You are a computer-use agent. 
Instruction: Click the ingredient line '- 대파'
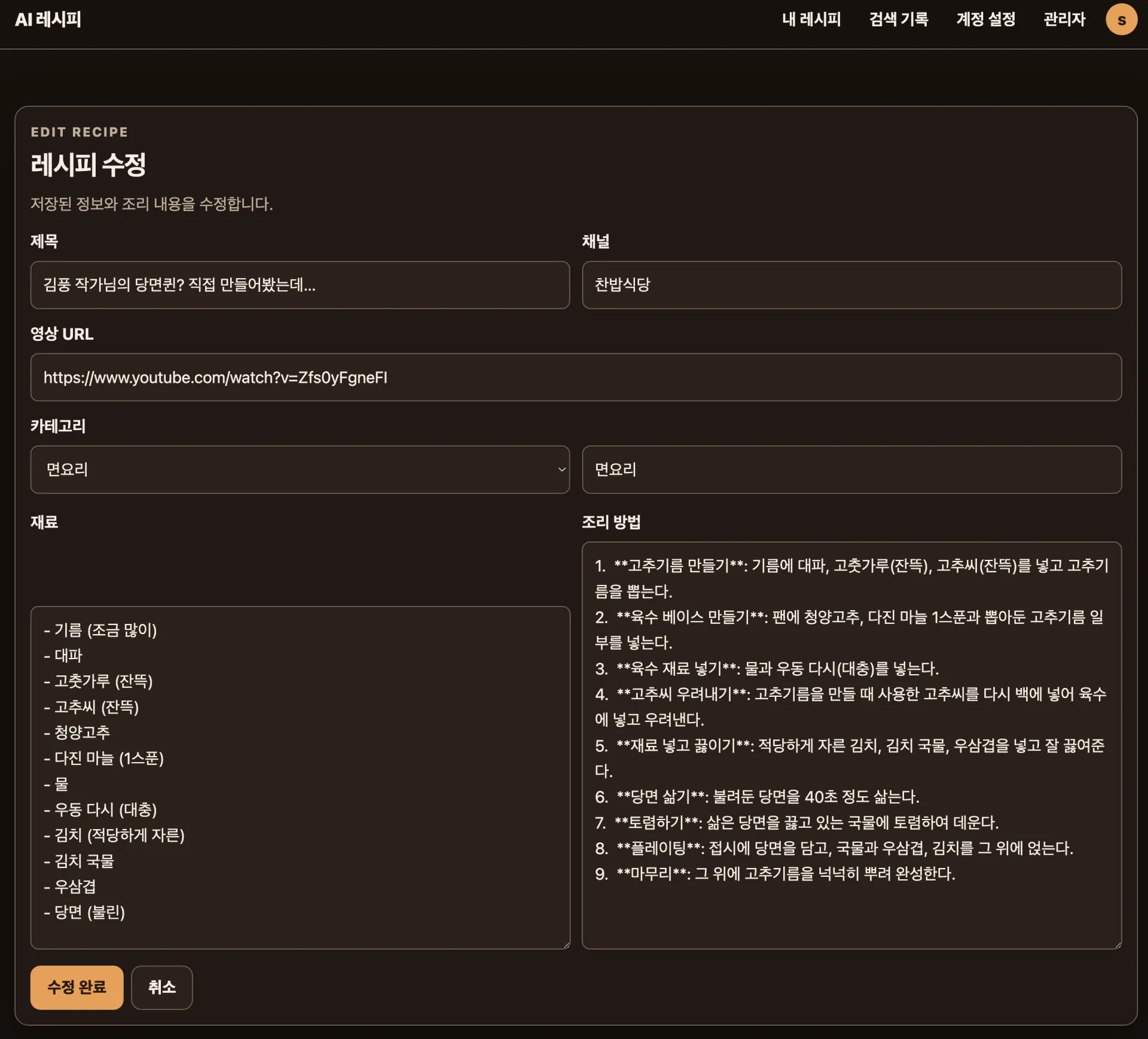pyautogui.click(x=63, y=656)
